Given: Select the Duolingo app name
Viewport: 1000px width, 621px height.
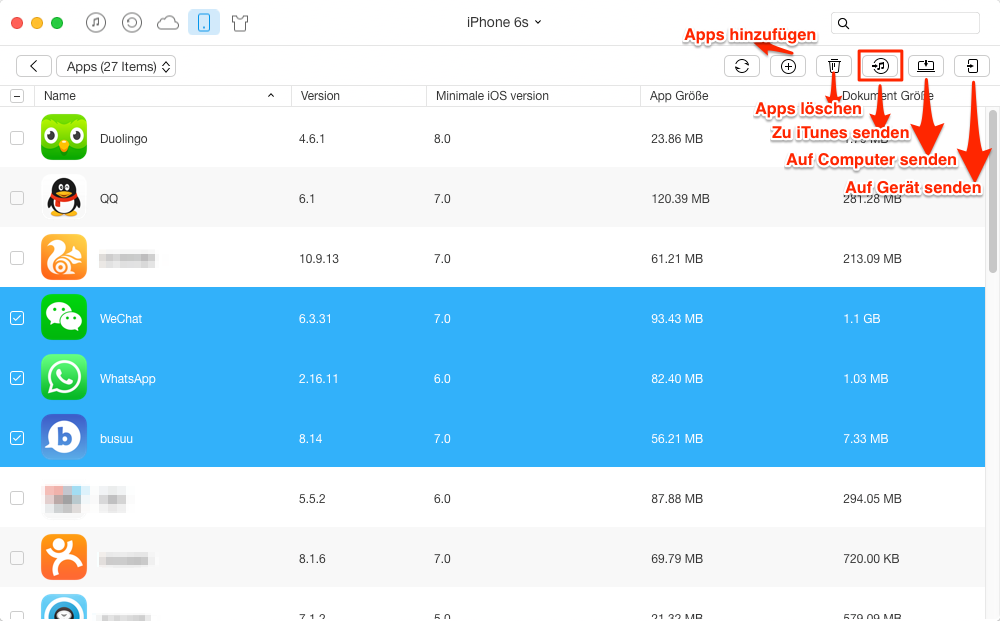Looking at the screenshot, I should point(124,138).
